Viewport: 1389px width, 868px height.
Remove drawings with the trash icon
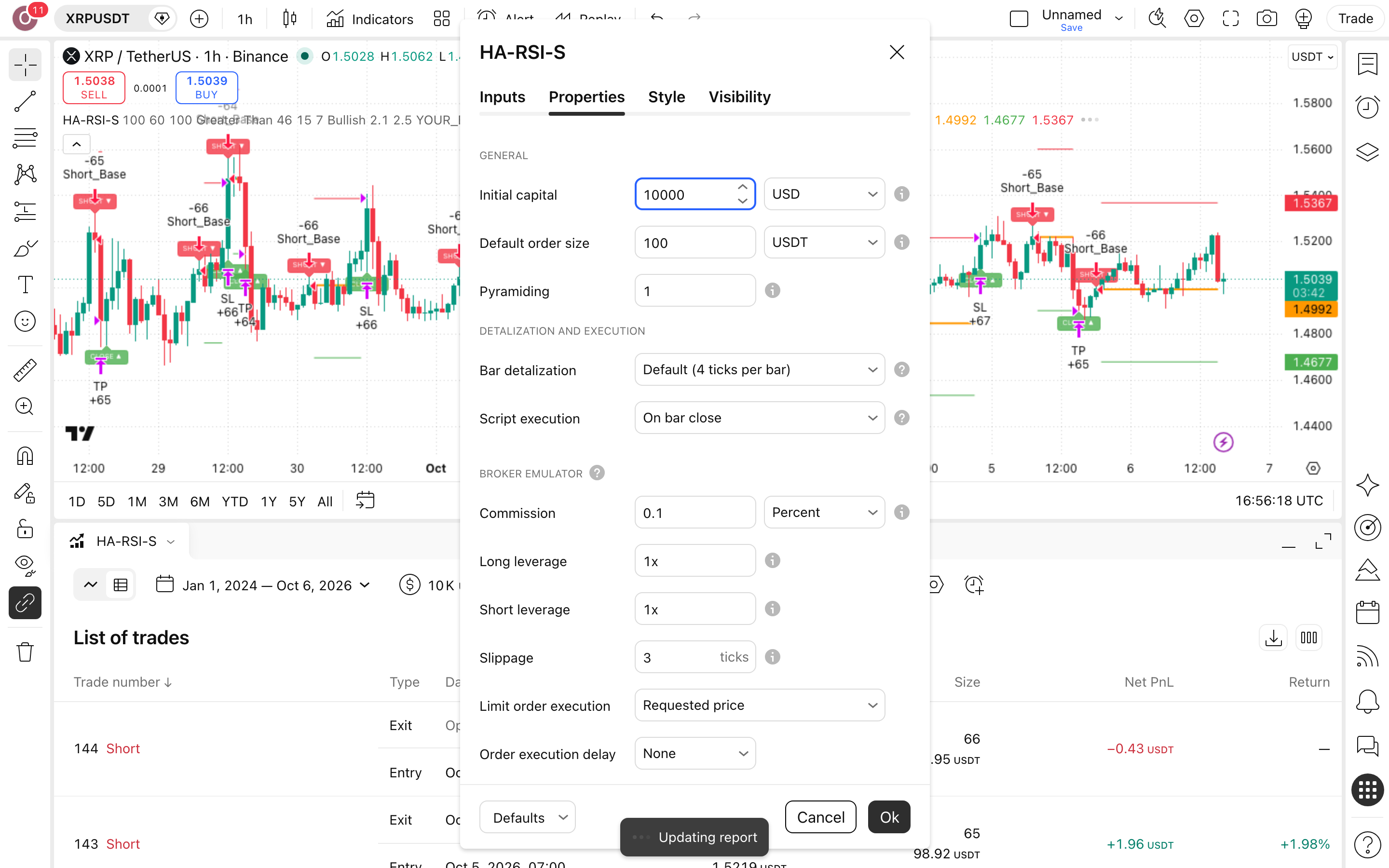[x=25, y=652]
